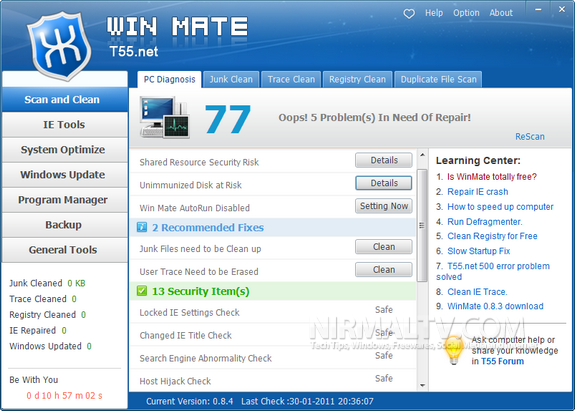Click the lightbulb forum help icon
575x411 pixels.
tap(454, 350)
